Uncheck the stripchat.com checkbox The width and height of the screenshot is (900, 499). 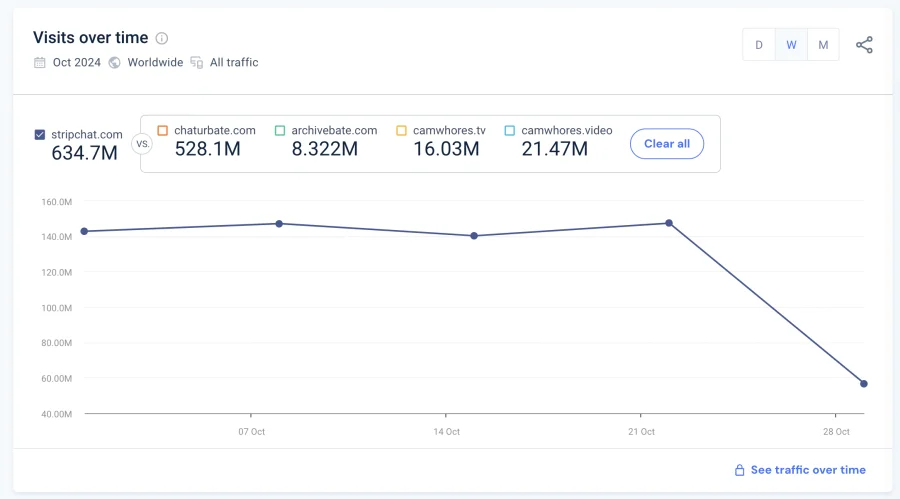coord(40,134)
